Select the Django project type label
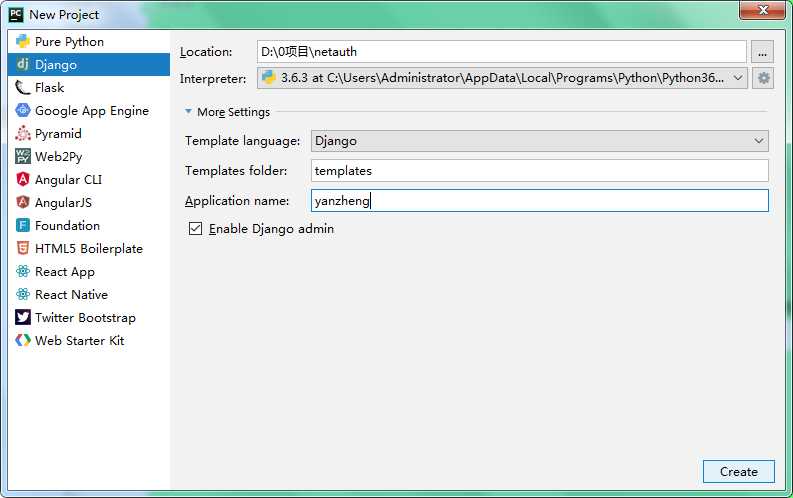Screen dimensions: 793x498 56,65
